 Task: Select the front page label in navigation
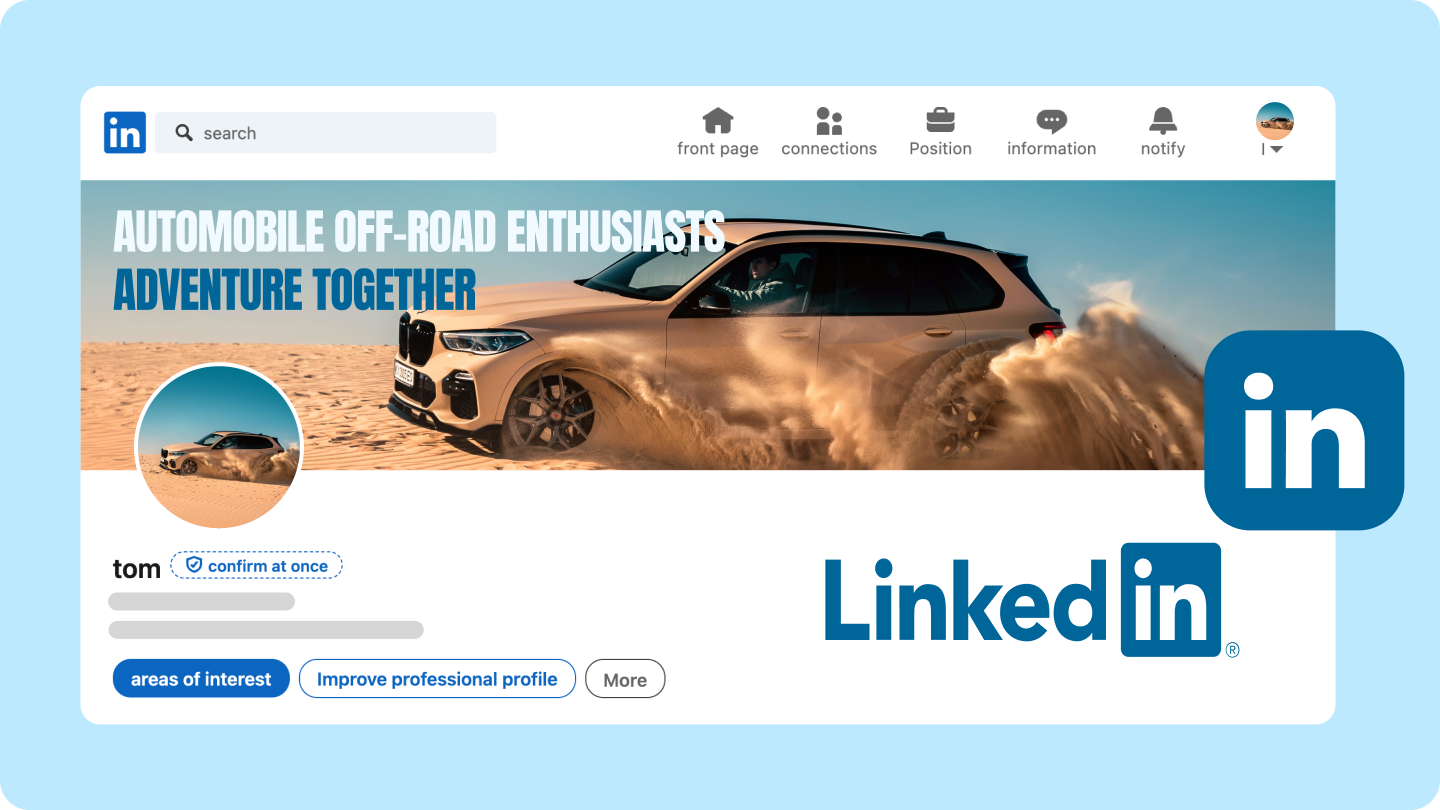[x=718, y=149]
